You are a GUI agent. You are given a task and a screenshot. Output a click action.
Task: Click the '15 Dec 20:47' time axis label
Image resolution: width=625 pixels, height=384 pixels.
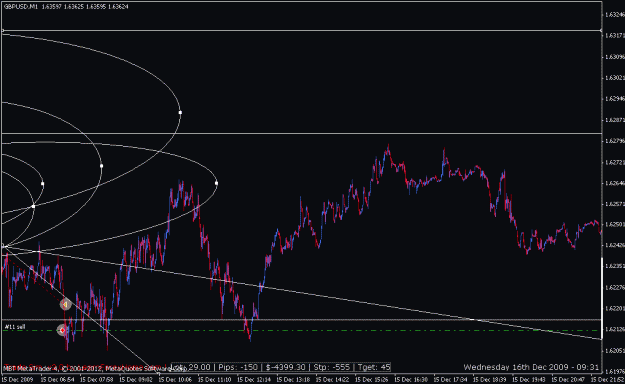[x=568, y=379]
